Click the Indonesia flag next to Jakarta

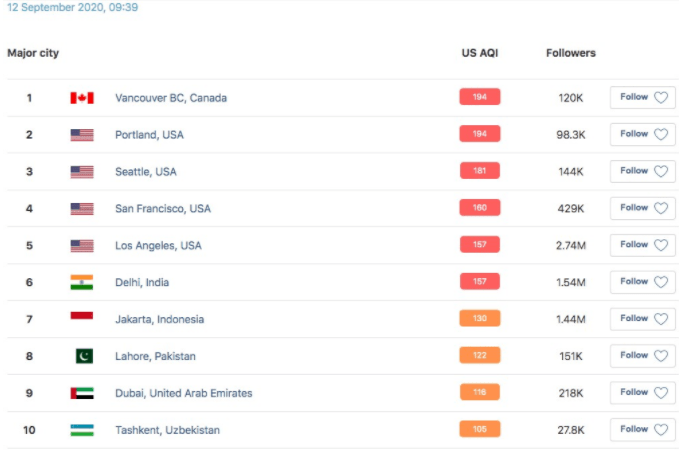click(x=82, y=315)
